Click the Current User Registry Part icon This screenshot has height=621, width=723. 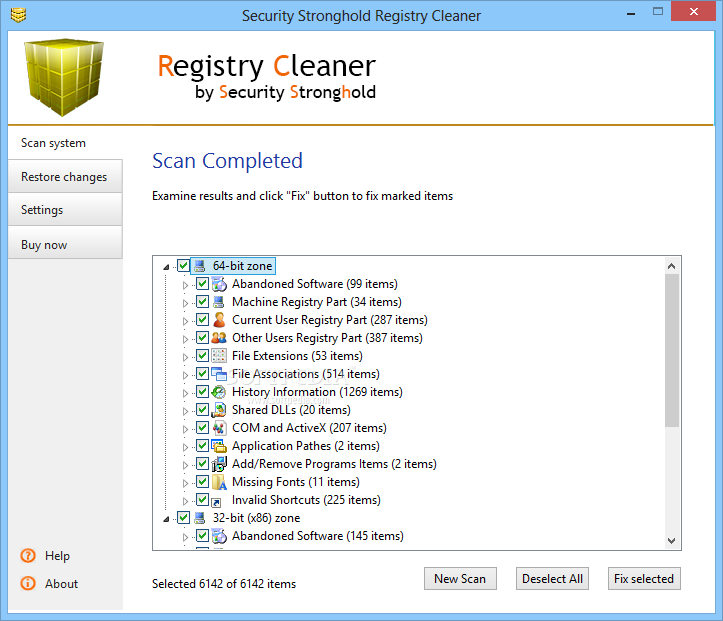219,320
